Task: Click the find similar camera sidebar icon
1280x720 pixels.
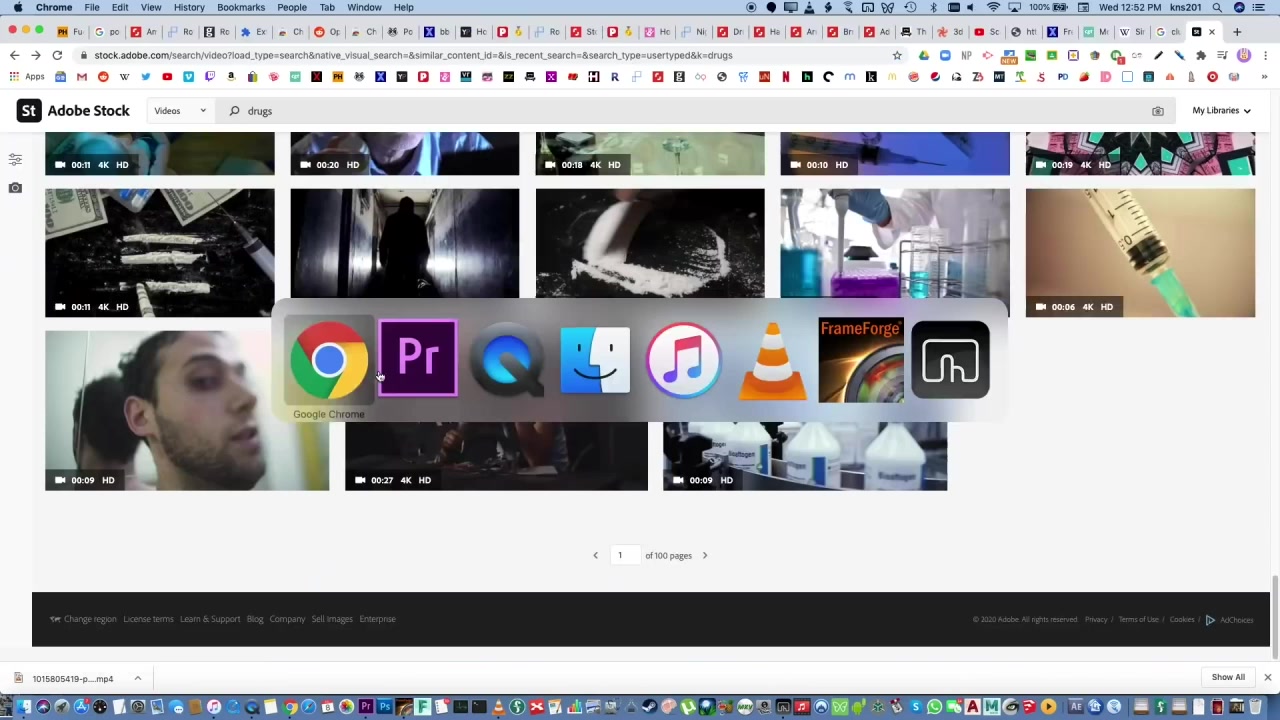Action: pos(15,188)
